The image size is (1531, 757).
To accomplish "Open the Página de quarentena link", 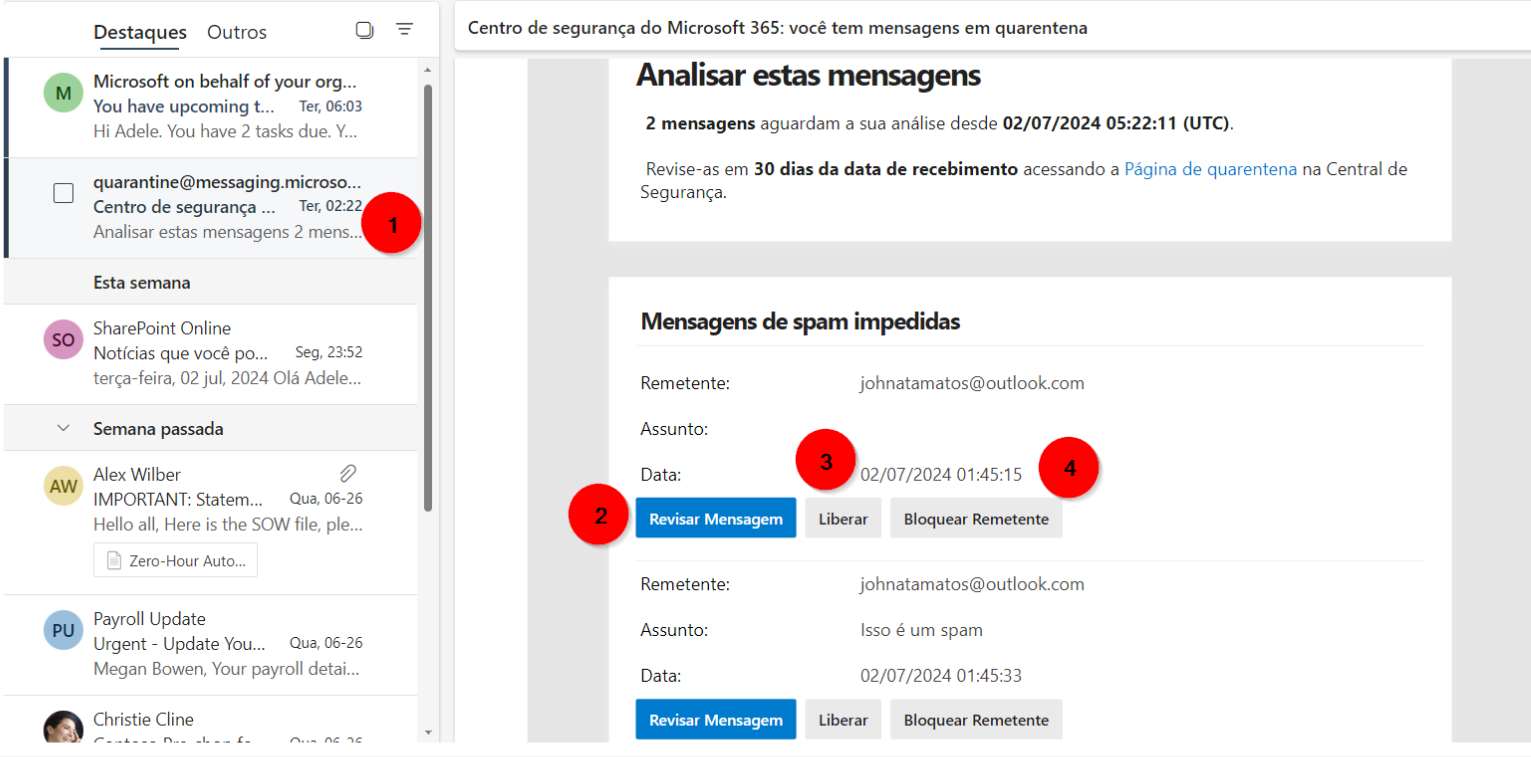I will click(1210, 169).
